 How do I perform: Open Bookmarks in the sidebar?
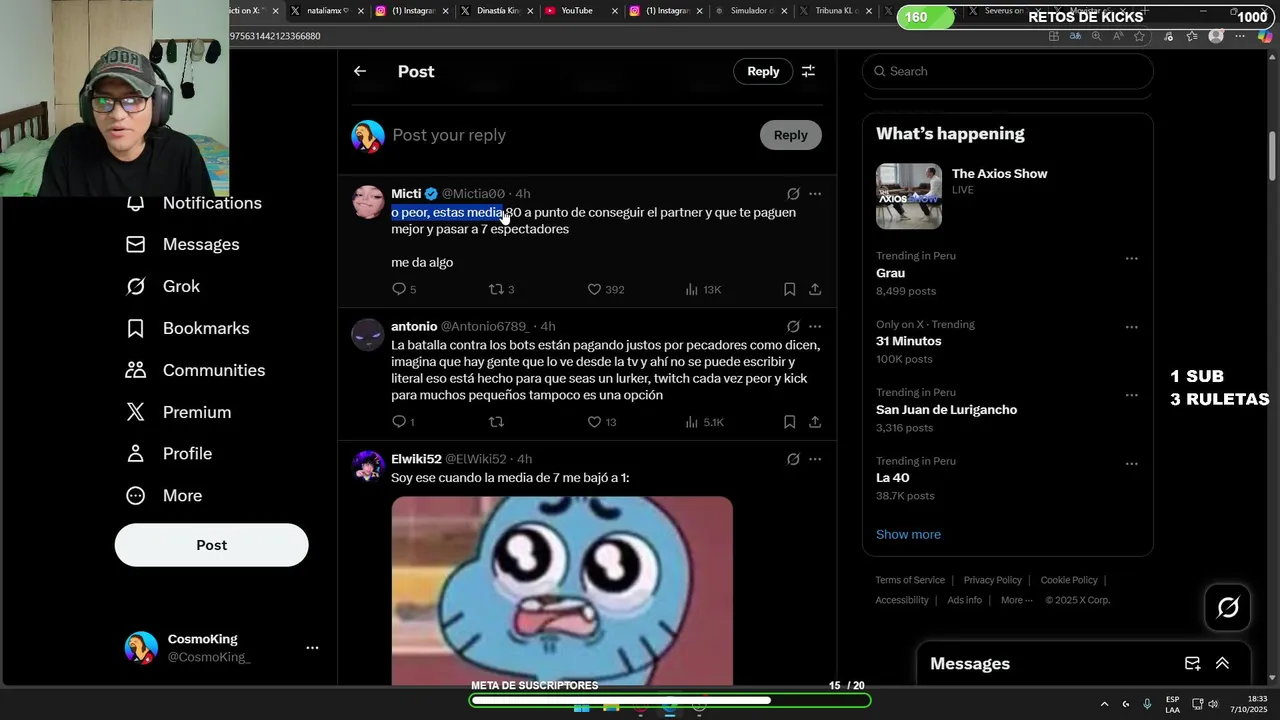click(x=188, y=328)
